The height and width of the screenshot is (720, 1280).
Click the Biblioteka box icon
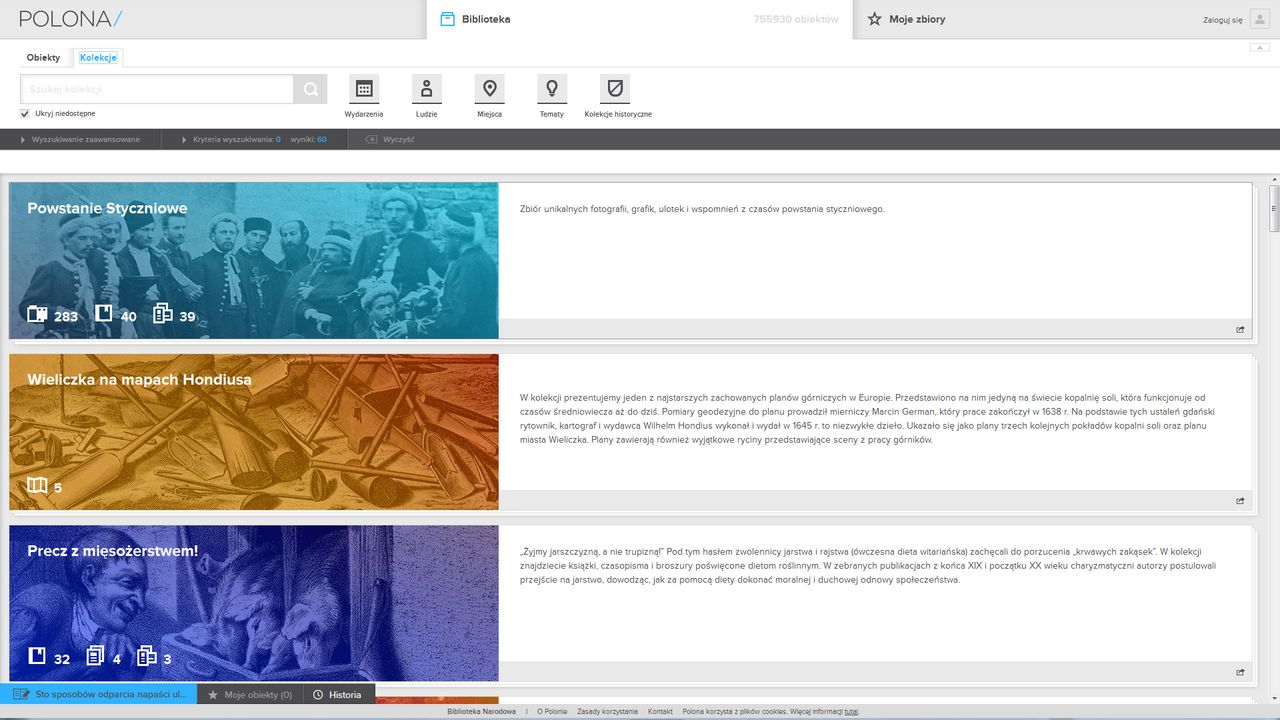447,19
